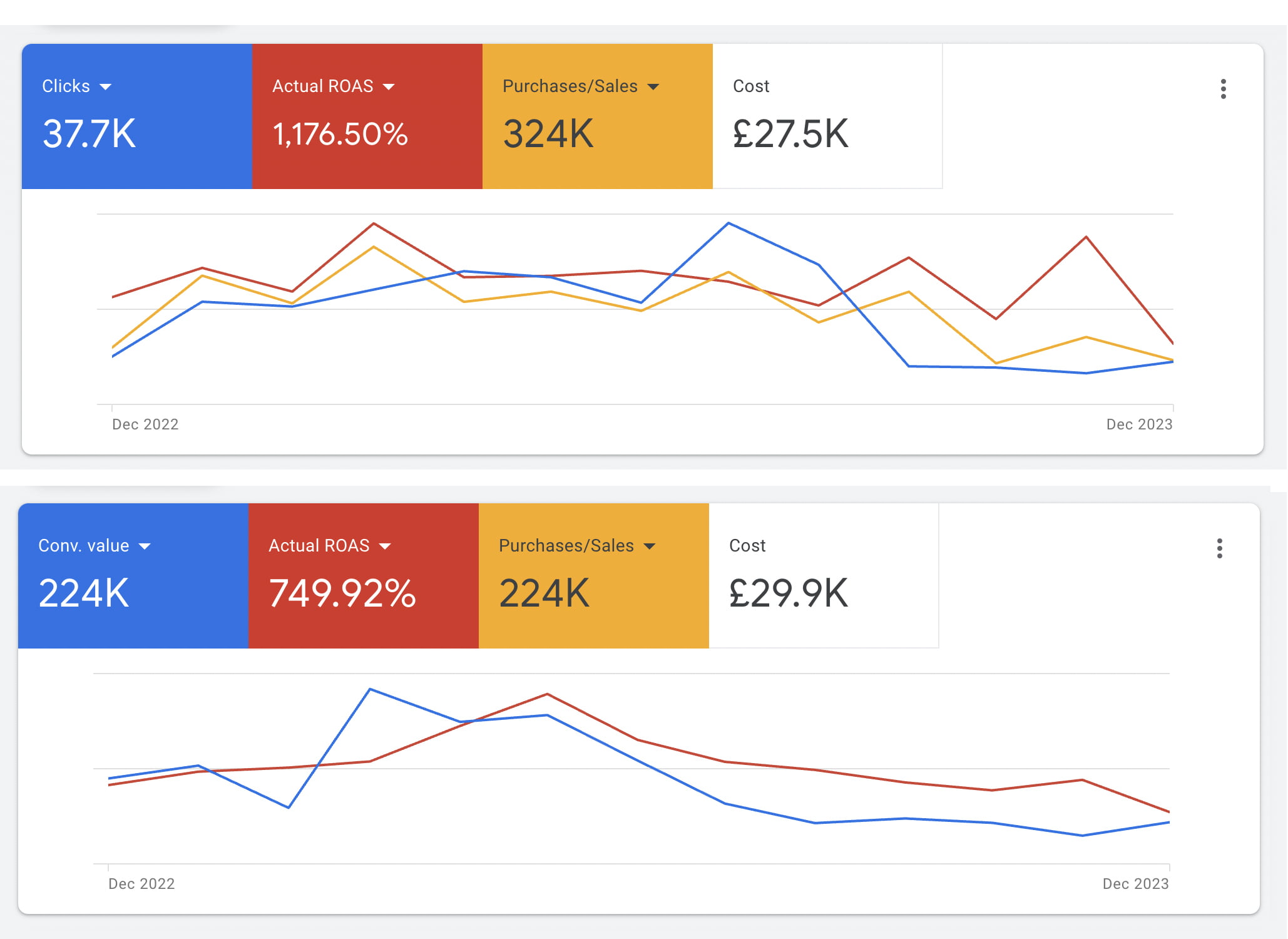Click the bottom chart's Dec 2022 axis label
This screenshot has width=1288, height=939.
point(141,884)
